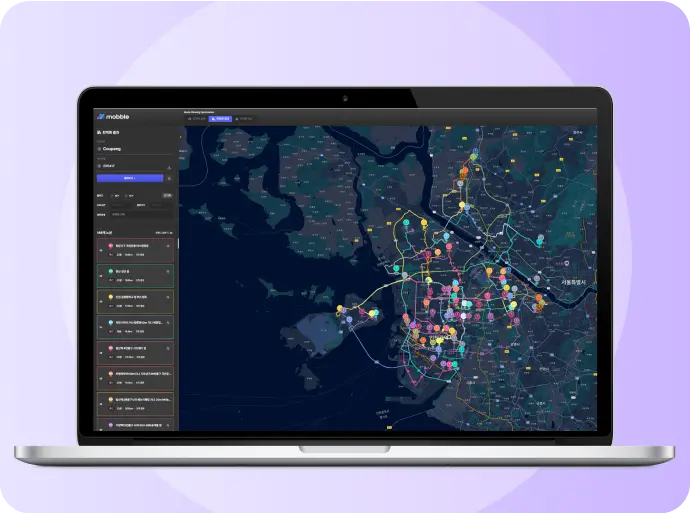This screenshot has width=690, height=513.
Task: Click the left-edge icon of the yellow-pin card
Action: 101,301
